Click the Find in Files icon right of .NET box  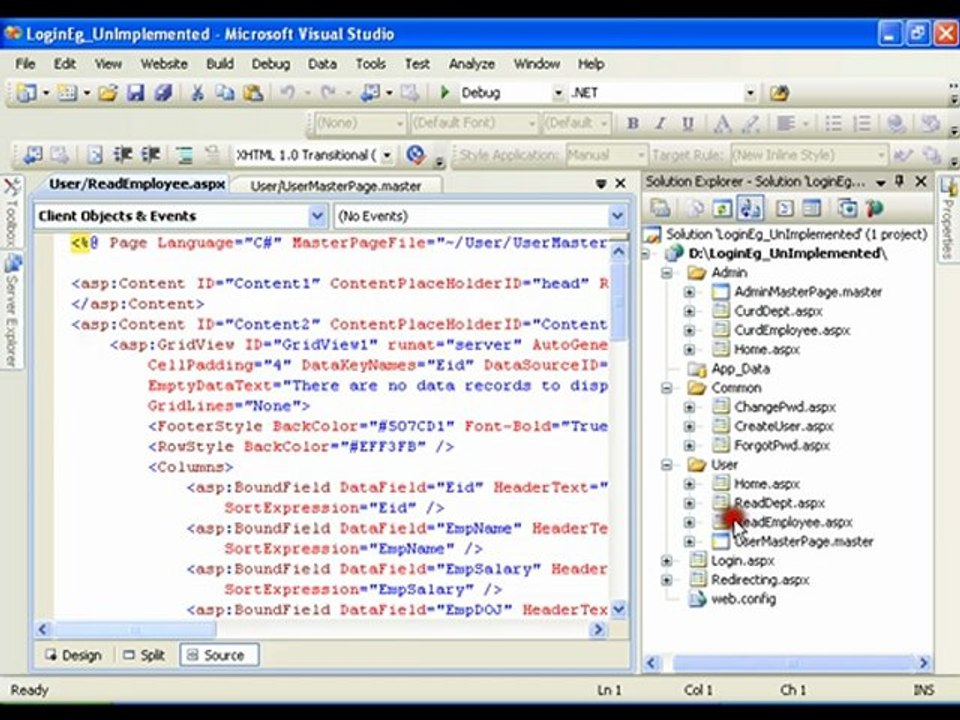pos(779,93)
